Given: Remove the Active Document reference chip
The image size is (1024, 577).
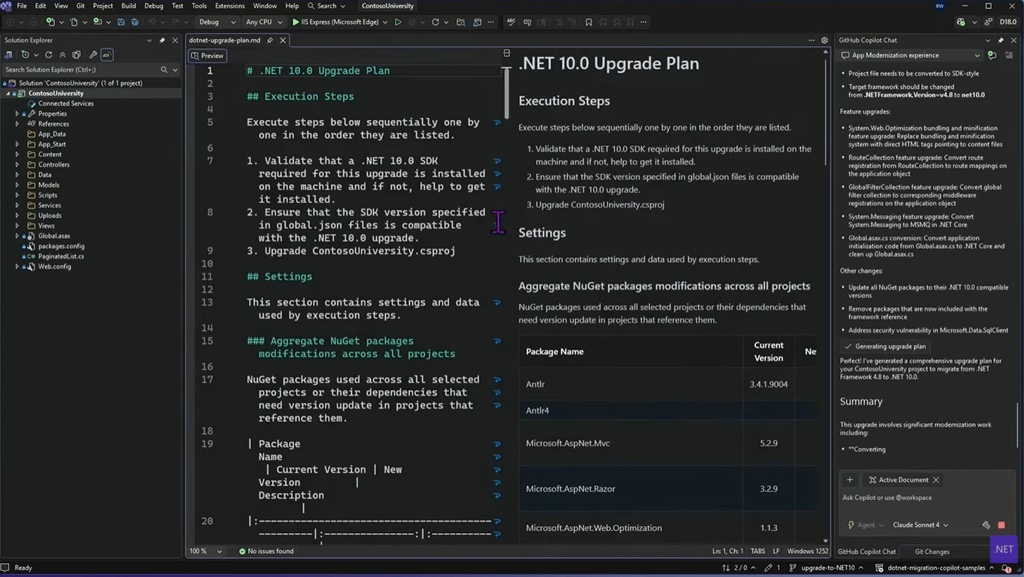Looking at the screenshot, I should (936, 480).
